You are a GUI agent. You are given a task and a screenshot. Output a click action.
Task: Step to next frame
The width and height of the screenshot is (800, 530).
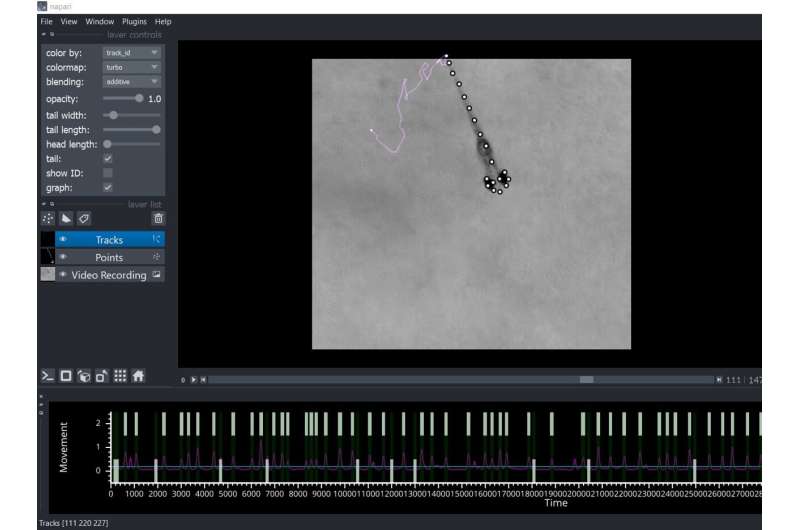[719, 380]
